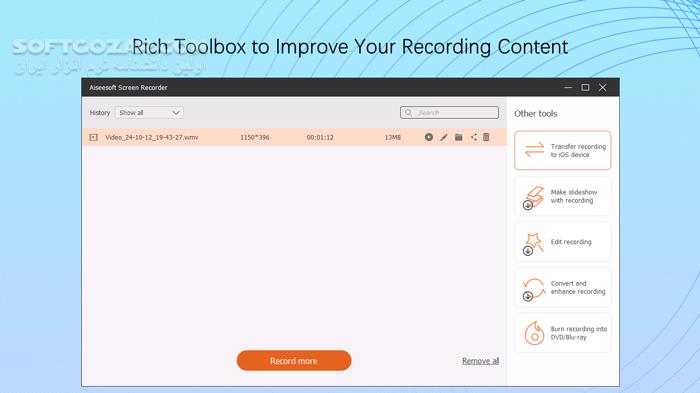This screenshot has width=700, height=393.
Task: Click the pencil rename icon for the recording
Action: coord(443,137)
